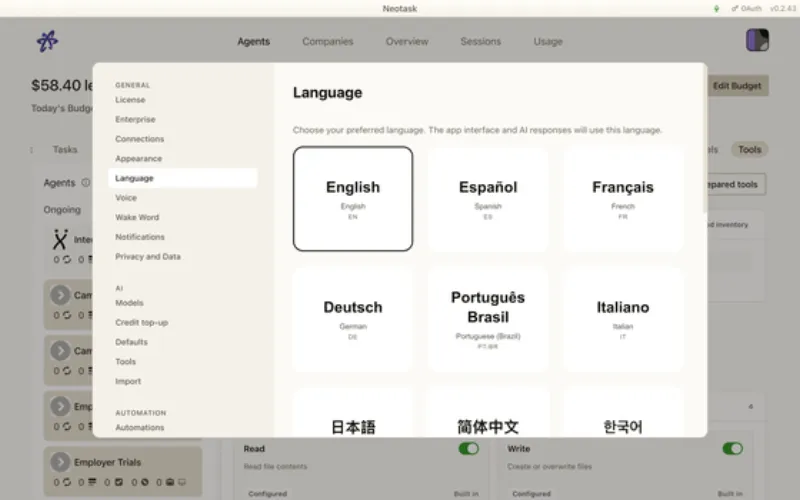Screen dimensions: 800x500
Task: Select Language in settings sidebar
Action: click(x=183, y=178)
